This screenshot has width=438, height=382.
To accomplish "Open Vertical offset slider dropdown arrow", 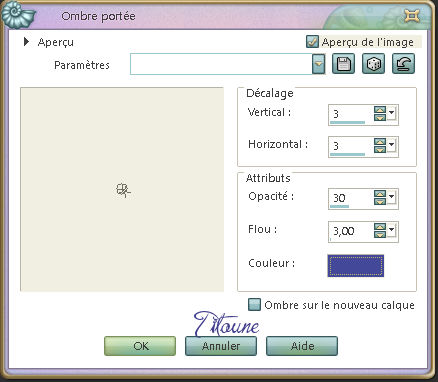I will (392, 113).
